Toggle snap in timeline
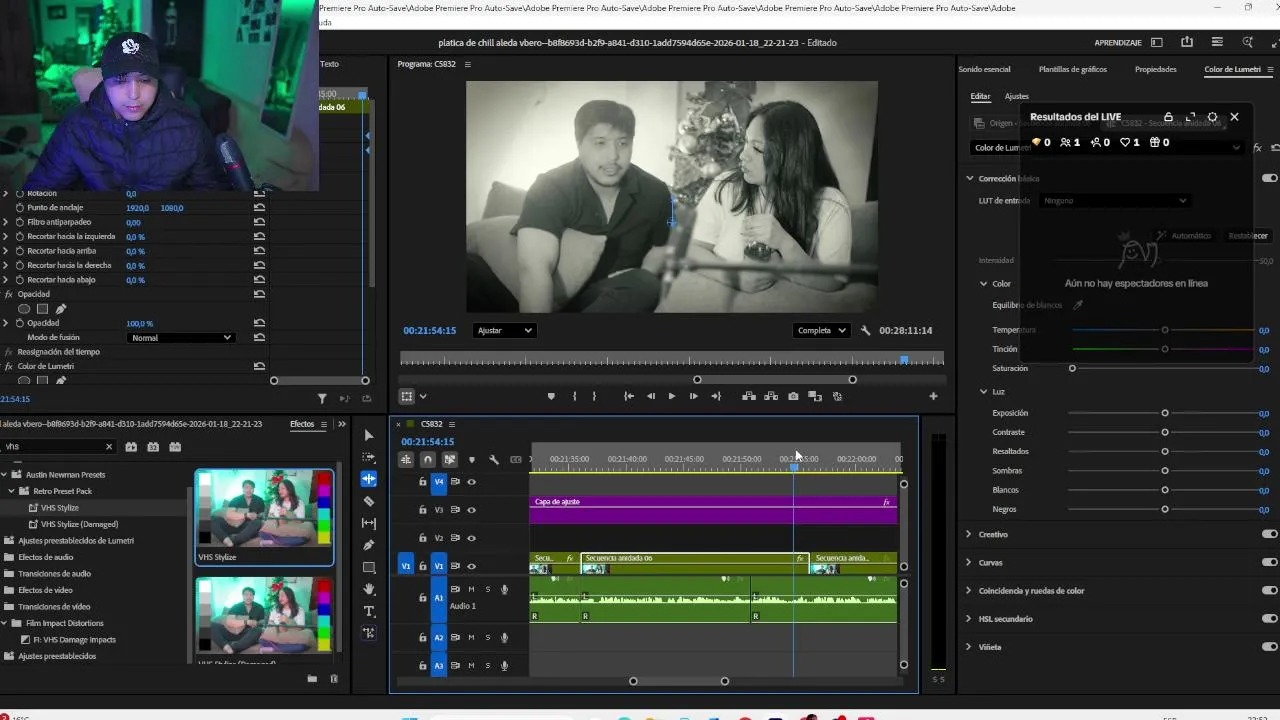This screenshot has width=1280, height=720. pos(428,460)
